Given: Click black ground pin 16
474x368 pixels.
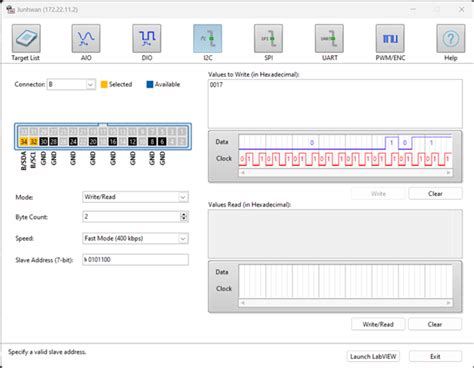Looking at the screenshot, I should point(113,142).
